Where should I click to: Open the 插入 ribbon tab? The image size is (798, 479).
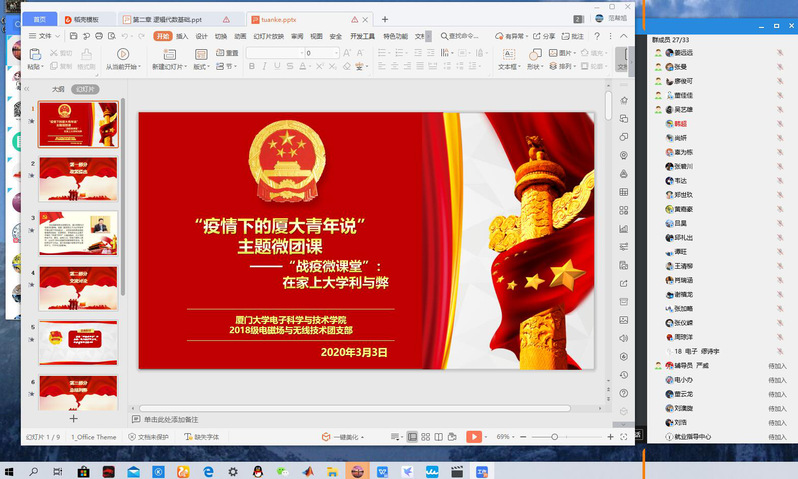tap(182, 36)
